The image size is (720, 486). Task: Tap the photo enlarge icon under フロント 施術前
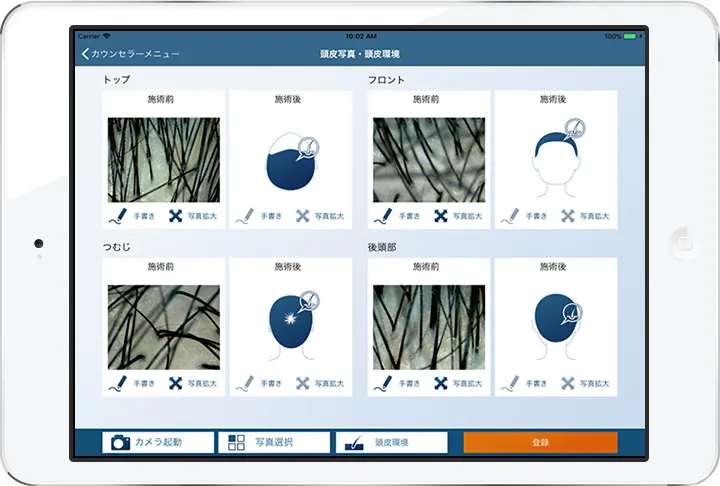click(441, 215)
